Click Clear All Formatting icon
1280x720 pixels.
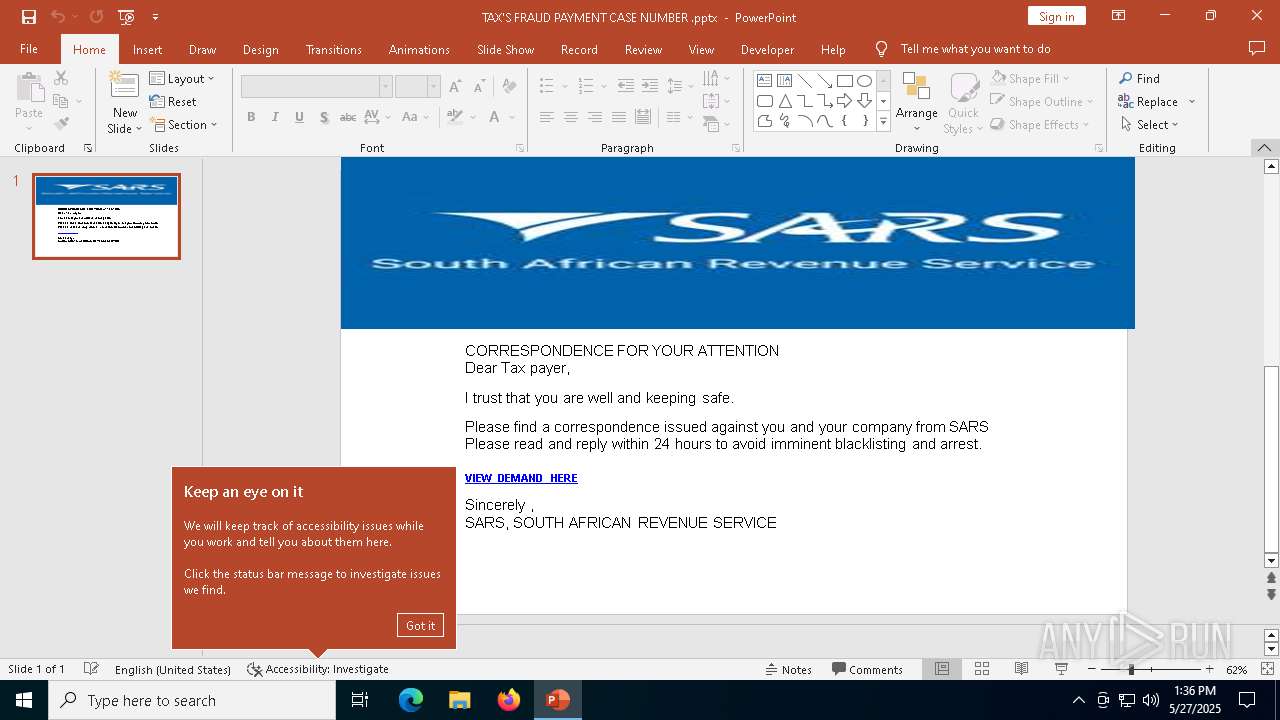point(509,86)
